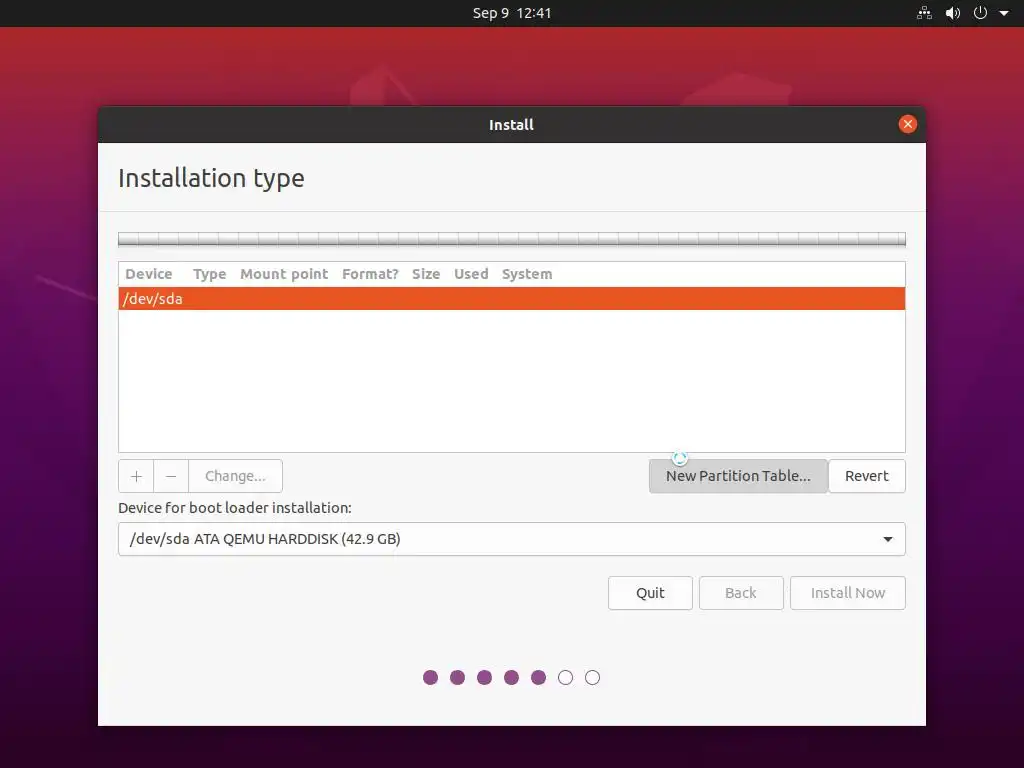This screenshot has height=768, width=1024.
Task: Select the /dev/sda row in partition table
Action: (511, 298)
